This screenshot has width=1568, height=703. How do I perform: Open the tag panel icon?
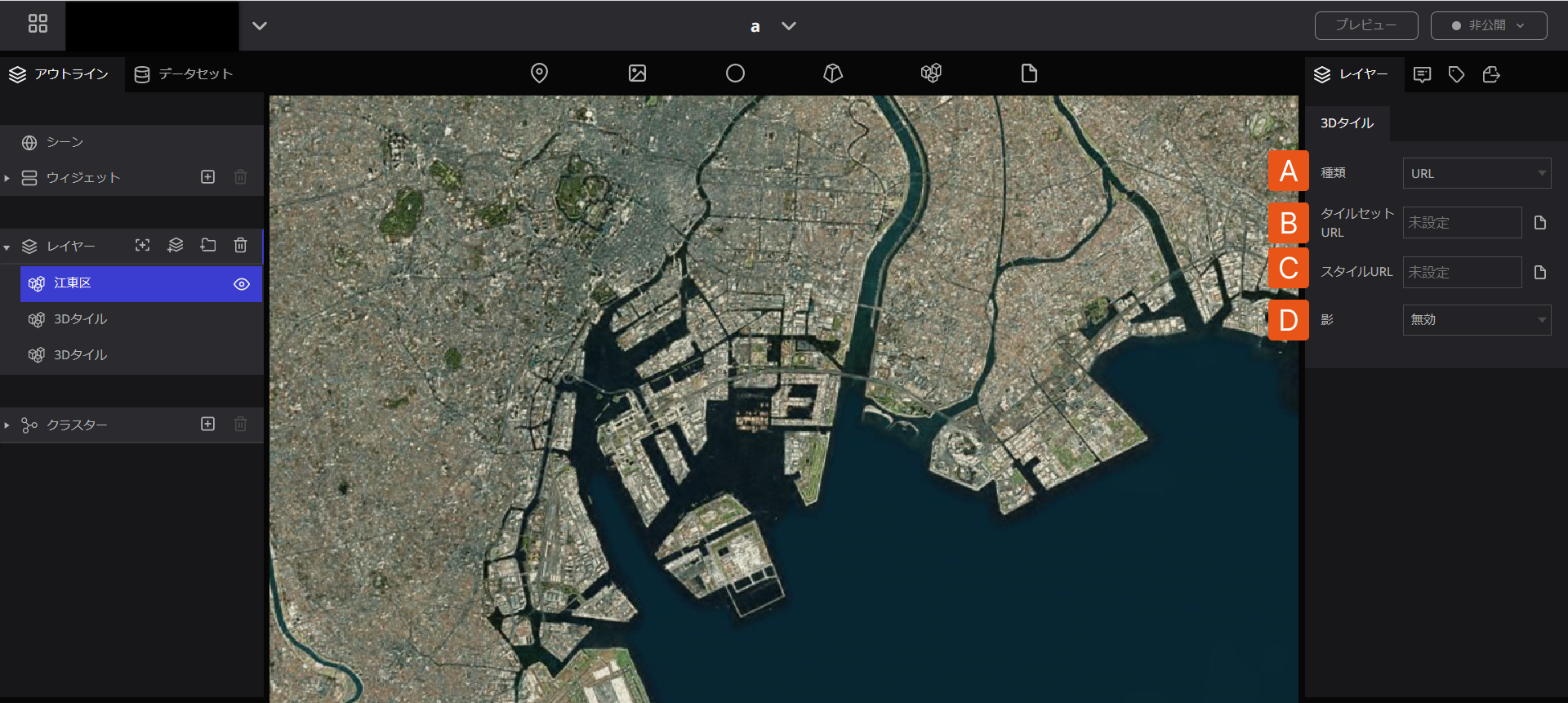(1456, 75)
